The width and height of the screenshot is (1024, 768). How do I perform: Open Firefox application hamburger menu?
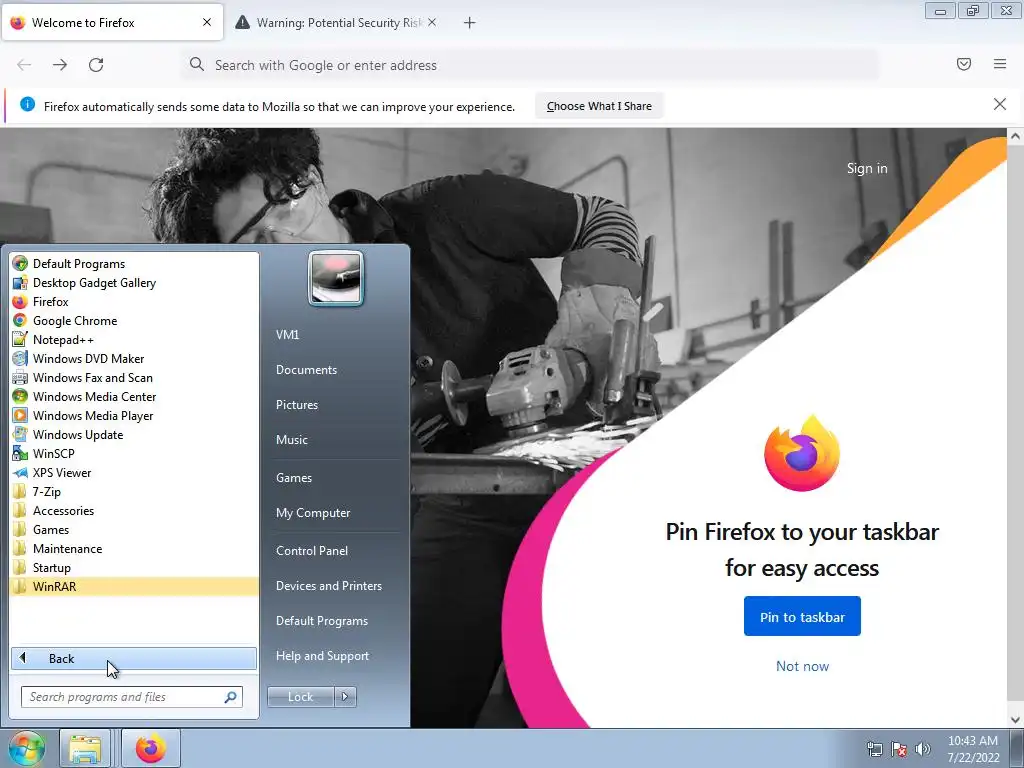point(1000,64)
